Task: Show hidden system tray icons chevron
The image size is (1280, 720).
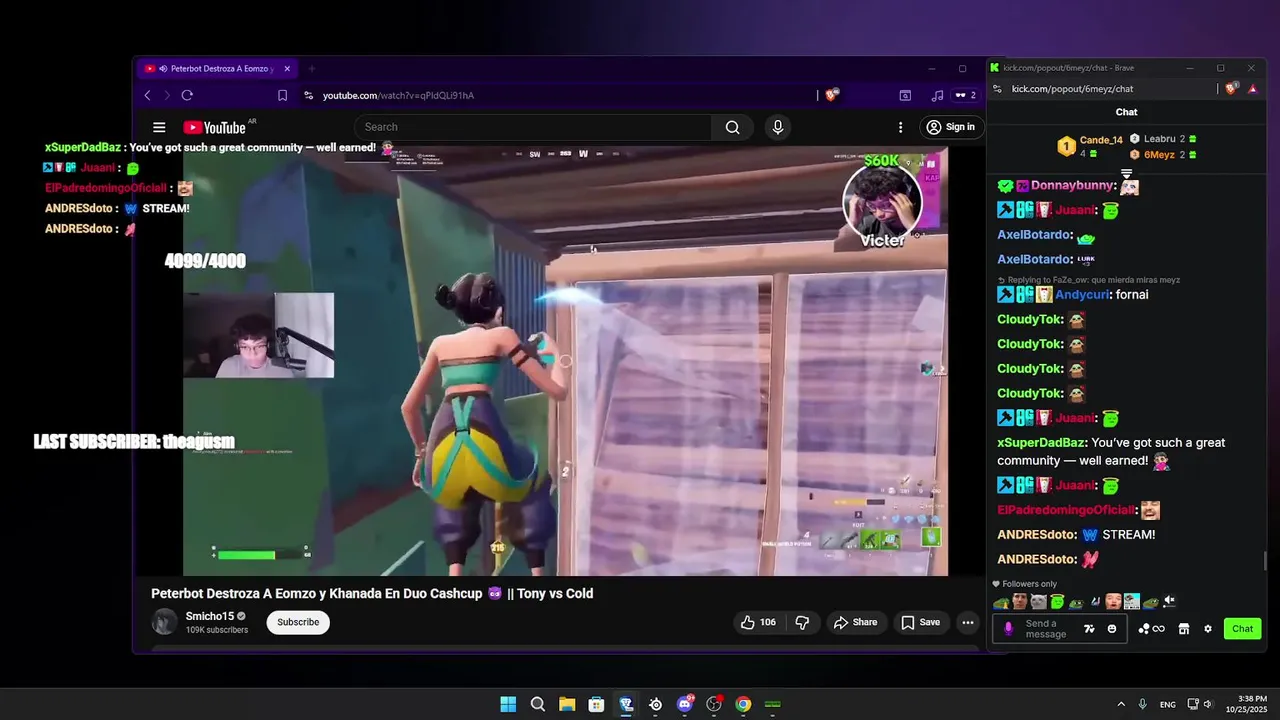Action: tap(1120, 704)
